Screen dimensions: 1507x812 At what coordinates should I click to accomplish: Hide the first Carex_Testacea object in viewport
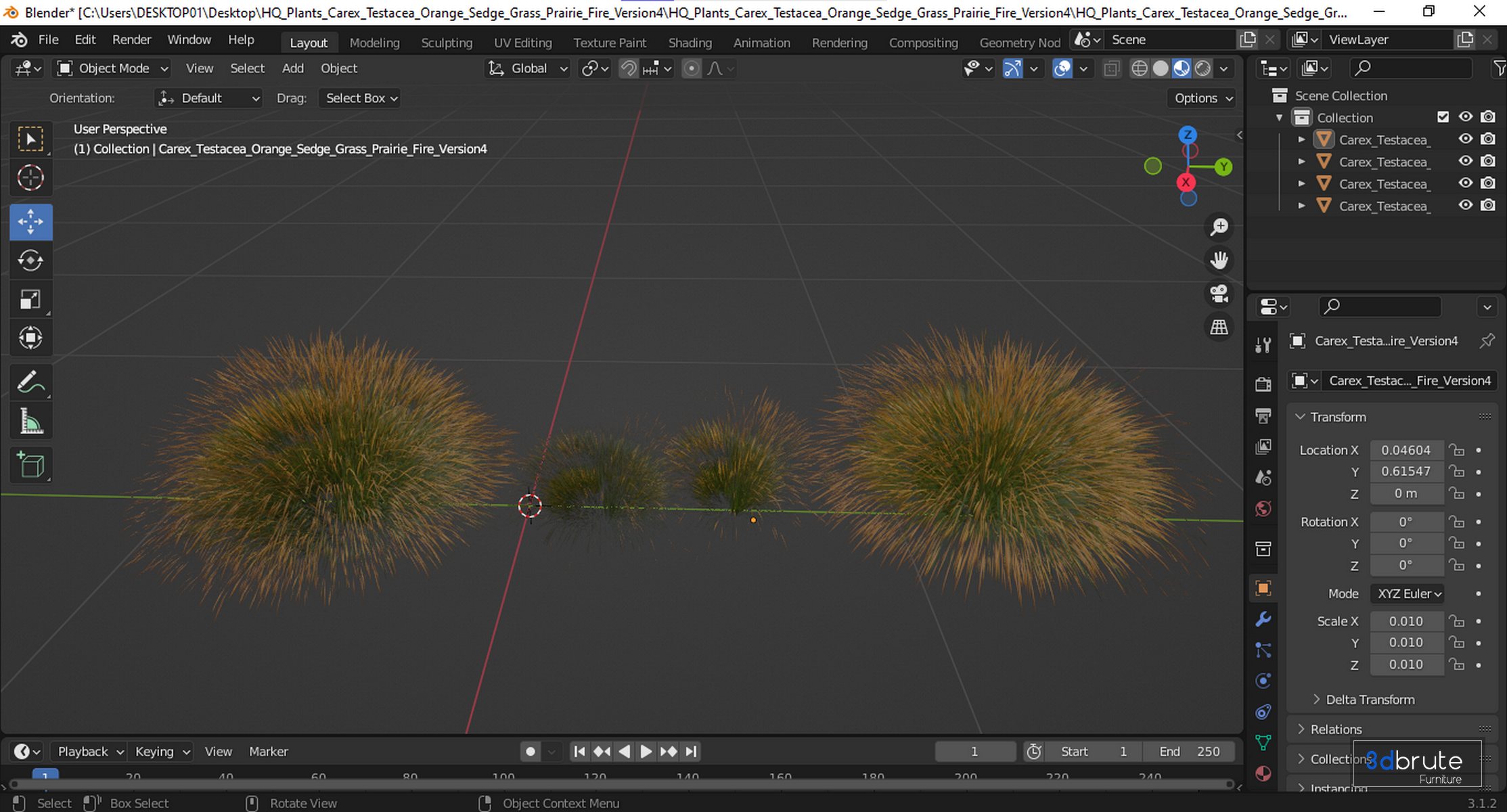(x=1465, y=139)
